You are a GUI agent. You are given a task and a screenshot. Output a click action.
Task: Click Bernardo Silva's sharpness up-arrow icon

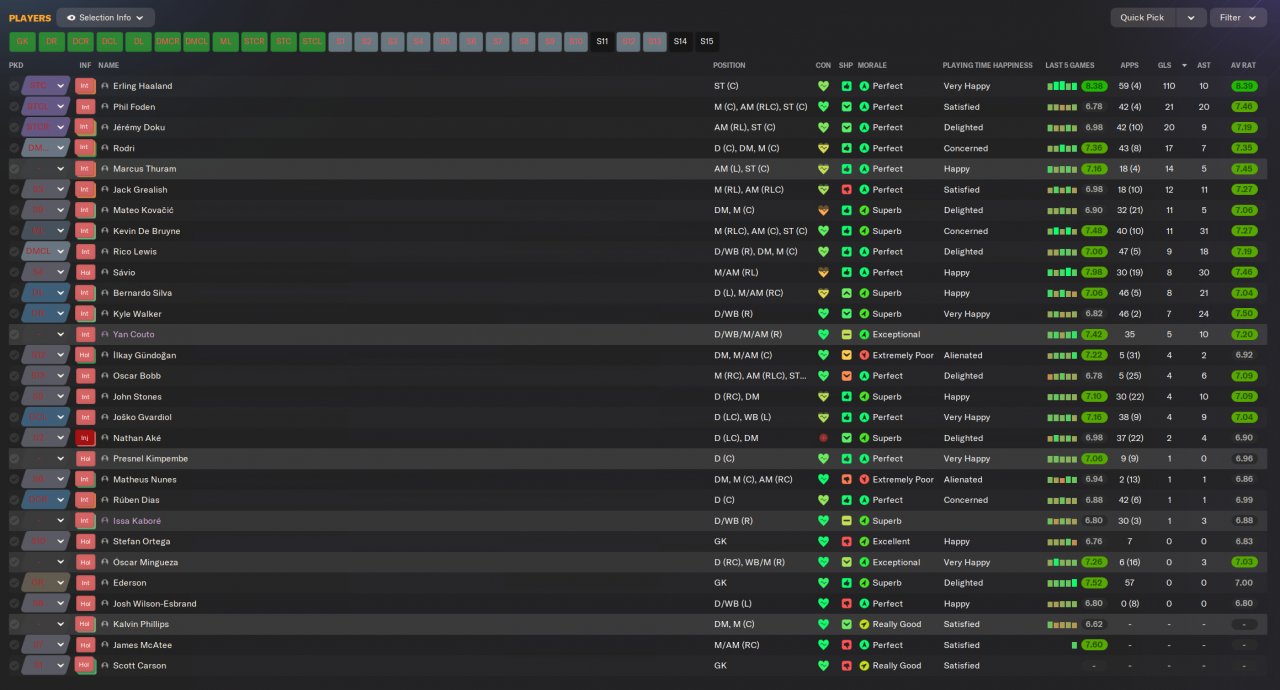(x=846, y=293)
